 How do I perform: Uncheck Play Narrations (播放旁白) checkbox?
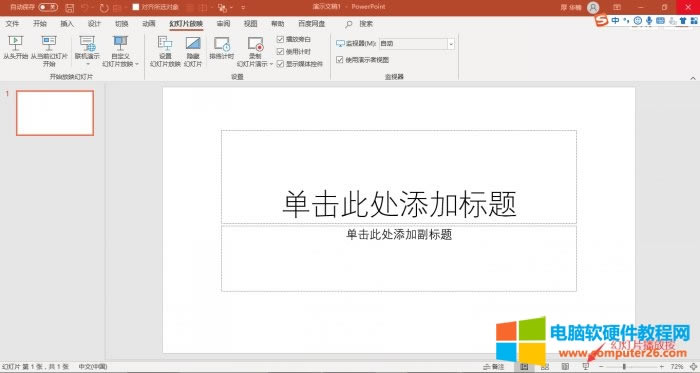coord(280,39)
